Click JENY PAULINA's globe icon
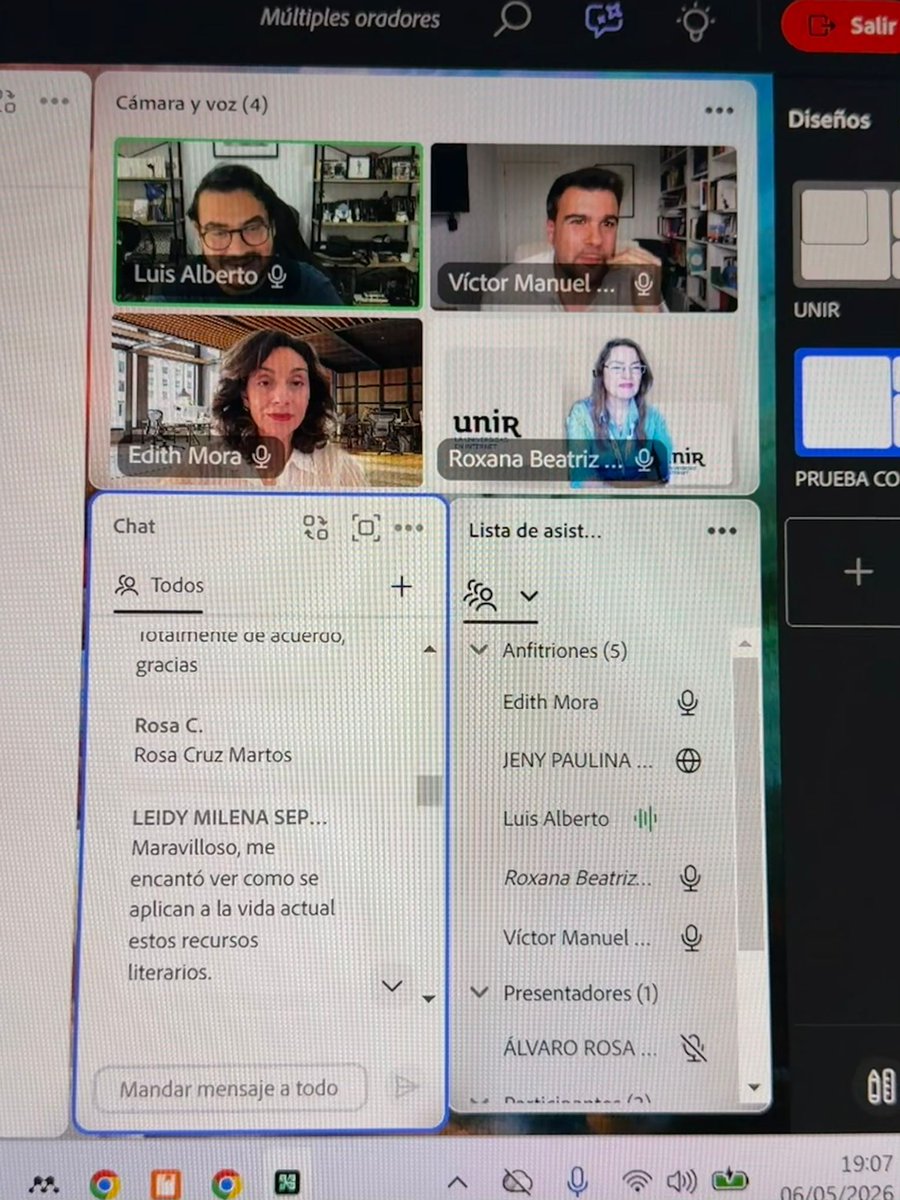This screenshot has height=1200, width=900. coord(688,761)
